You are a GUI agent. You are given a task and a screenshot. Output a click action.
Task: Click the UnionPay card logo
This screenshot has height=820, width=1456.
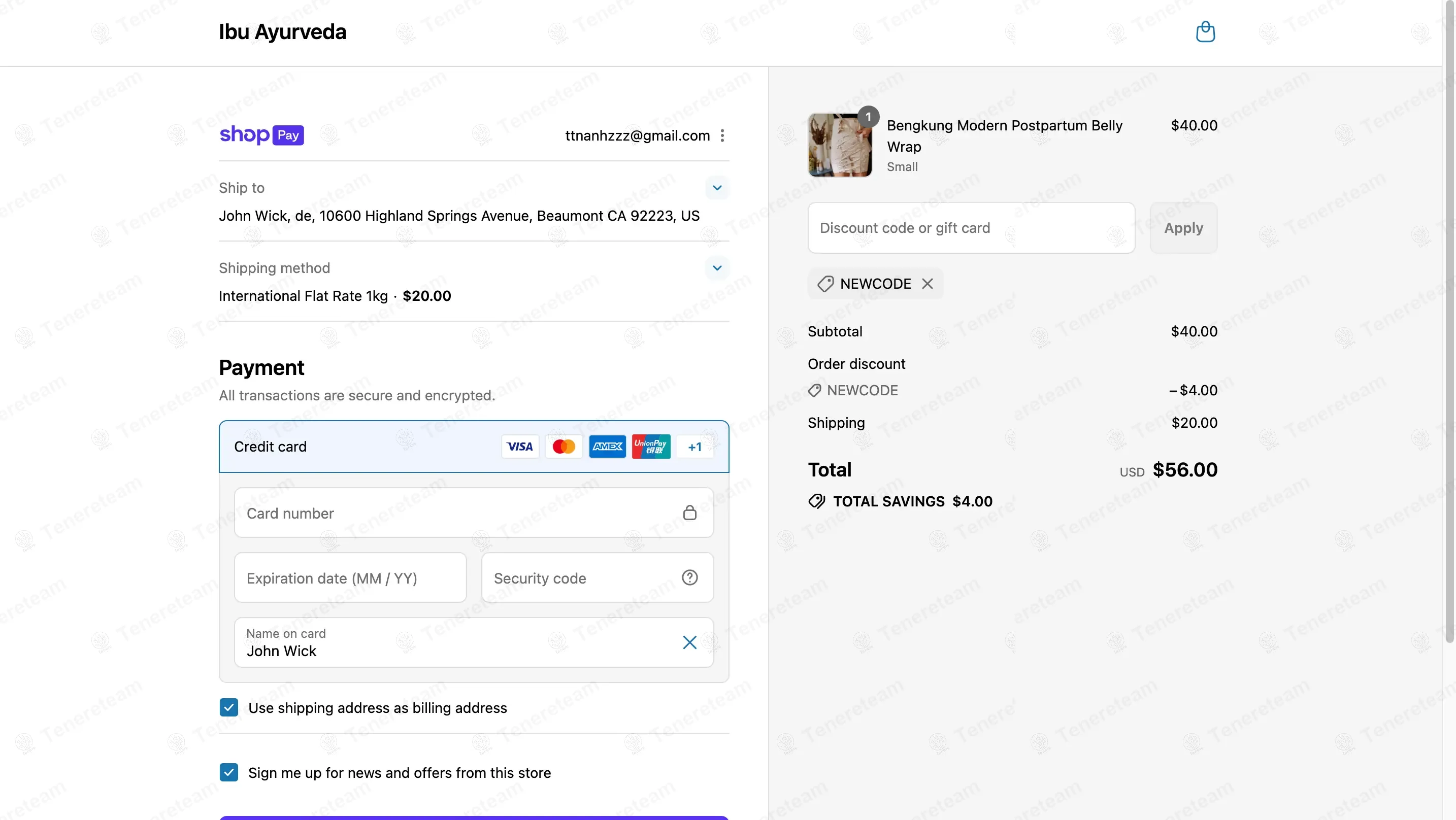click(x=651, y=447)
